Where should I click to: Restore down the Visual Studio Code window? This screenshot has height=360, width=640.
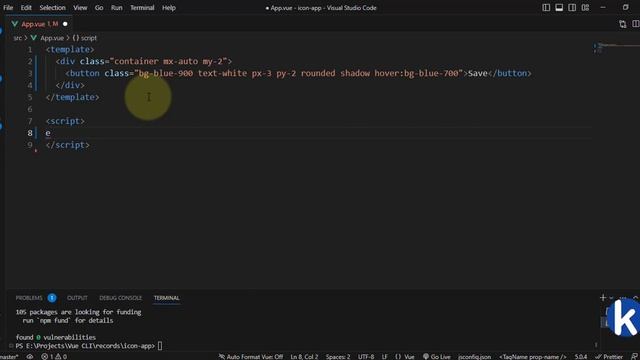tap(625, 8)
